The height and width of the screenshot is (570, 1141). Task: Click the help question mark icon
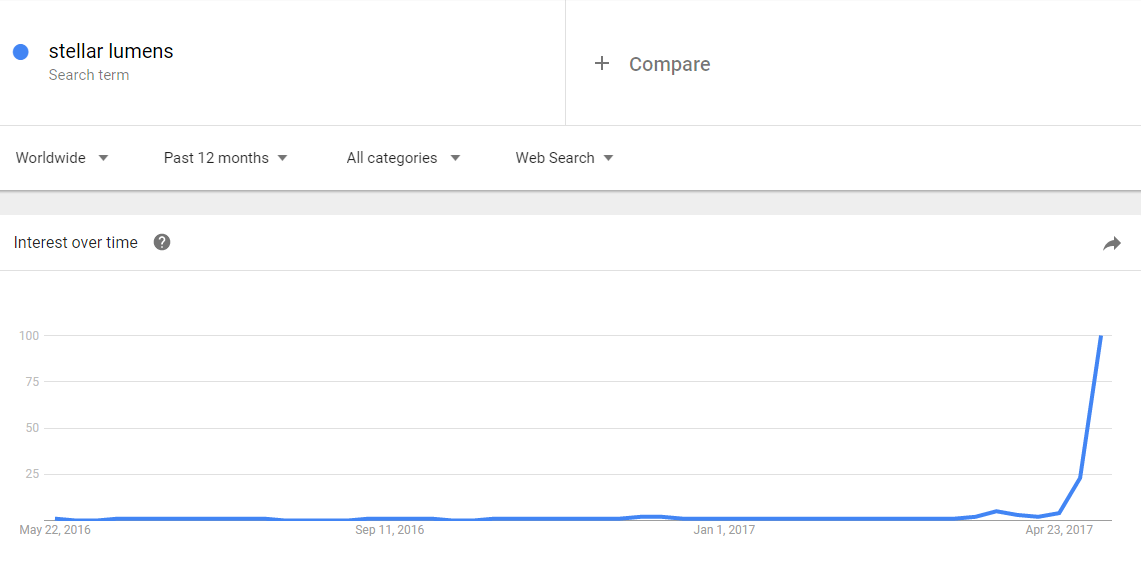[162, 242]
